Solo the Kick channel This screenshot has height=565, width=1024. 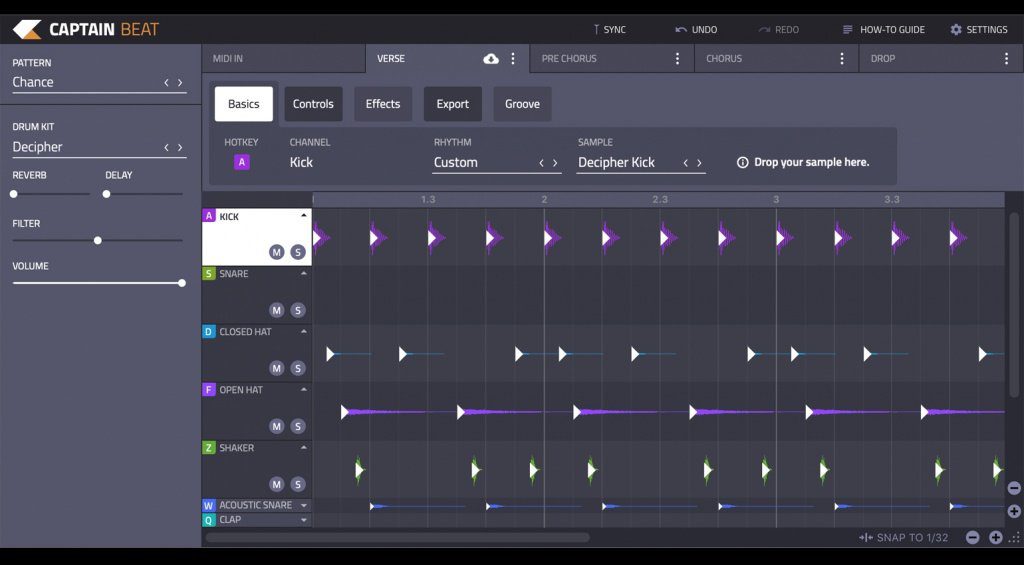click(x=298, y=252)
